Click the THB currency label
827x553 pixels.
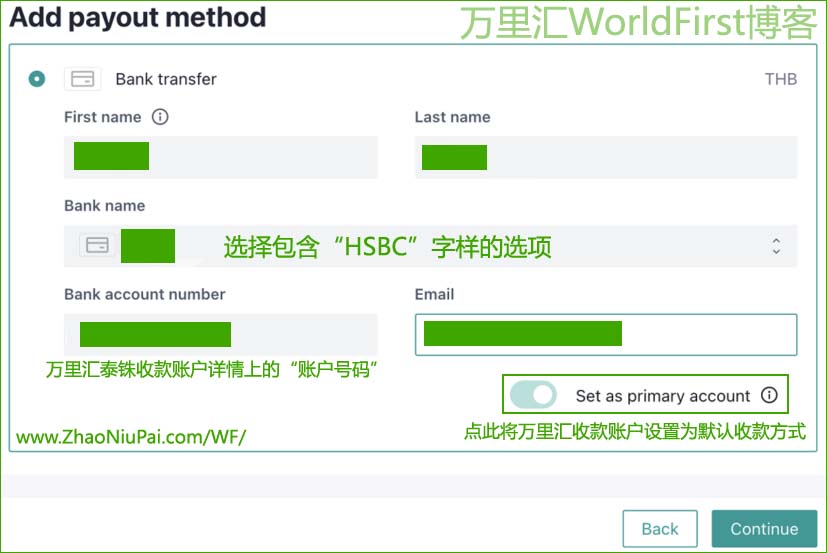[x=781, y=79]
